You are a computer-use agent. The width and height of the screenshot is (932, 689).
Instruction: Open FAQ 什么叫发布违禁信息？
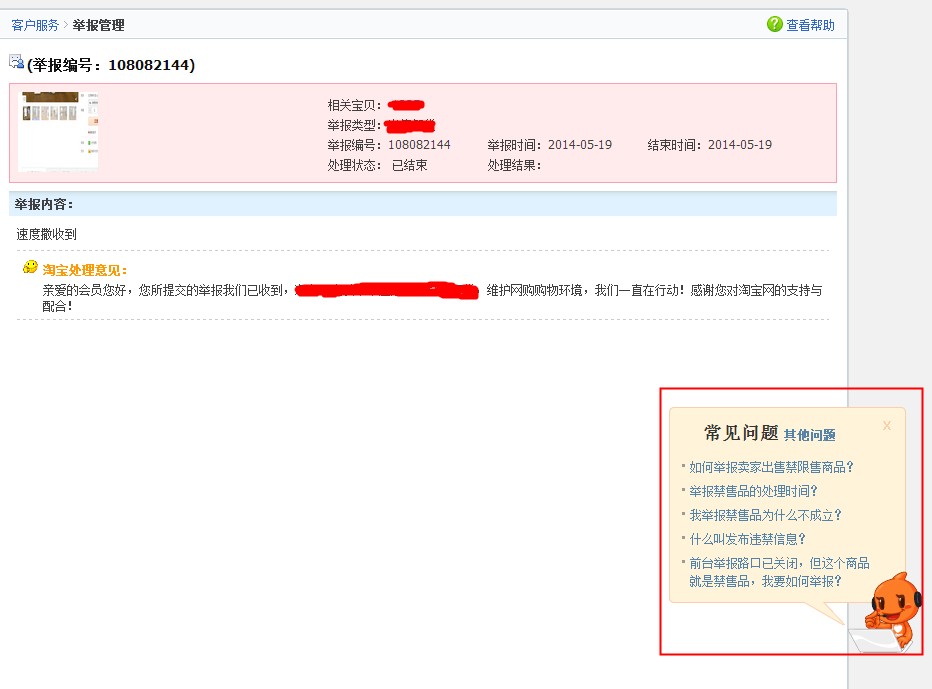tap(747, 539)
